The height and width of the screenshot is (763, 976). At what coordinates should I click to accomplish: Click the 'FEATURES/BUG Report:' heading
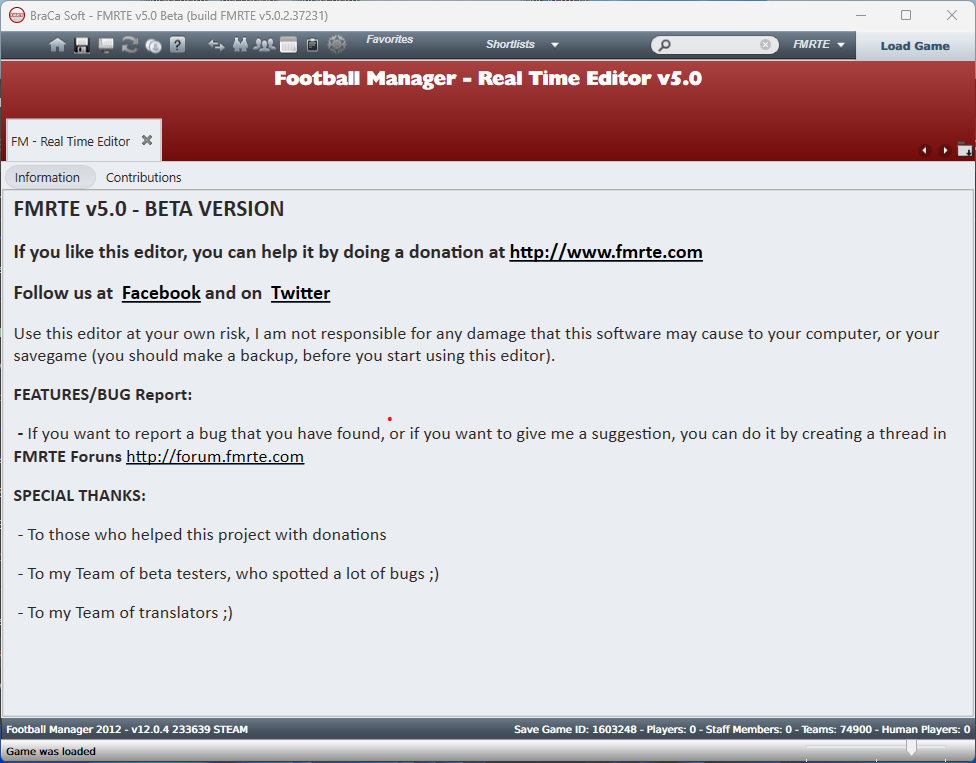103,395
